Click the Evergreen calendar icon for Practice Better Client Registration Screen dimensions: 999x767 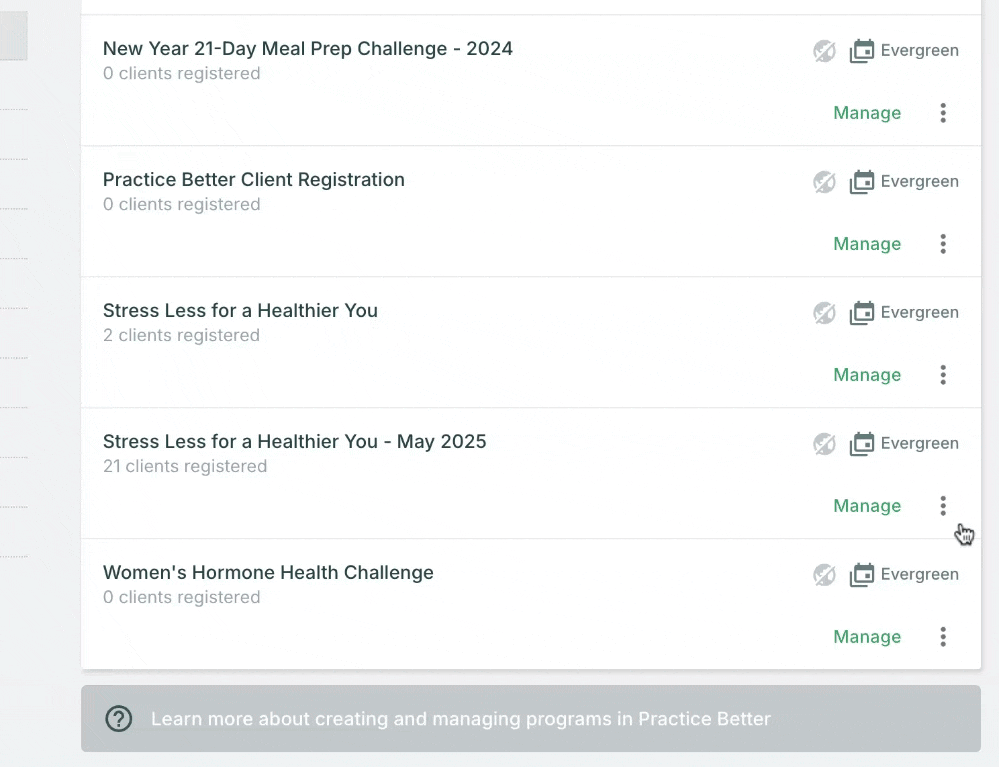point(861,182)
